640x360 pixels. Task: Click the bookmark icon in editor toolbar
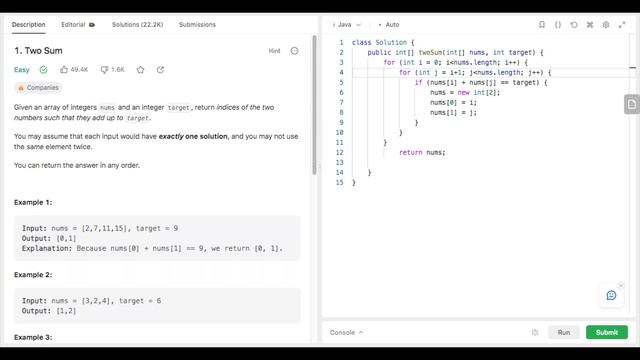tap(542, 24)
